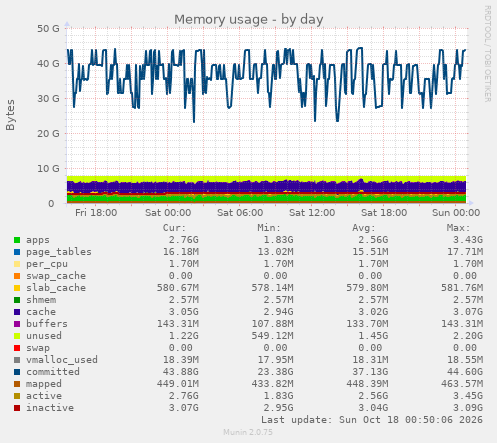Click the 'committed' legend label
497x443 pixels.
tap(53, 372)
